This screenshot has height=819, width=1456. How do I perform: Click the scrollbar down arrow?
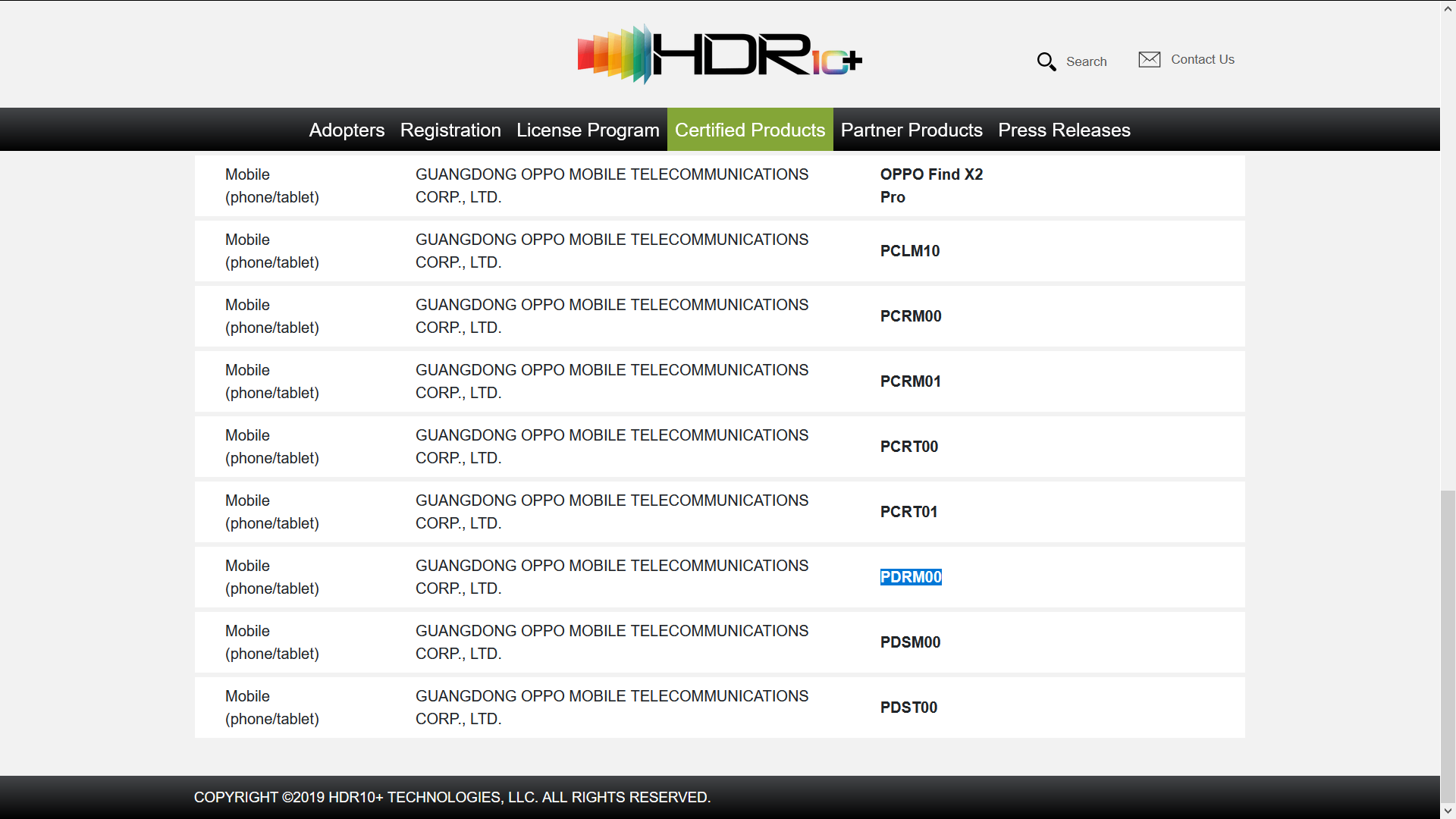tap(1448, 811)
